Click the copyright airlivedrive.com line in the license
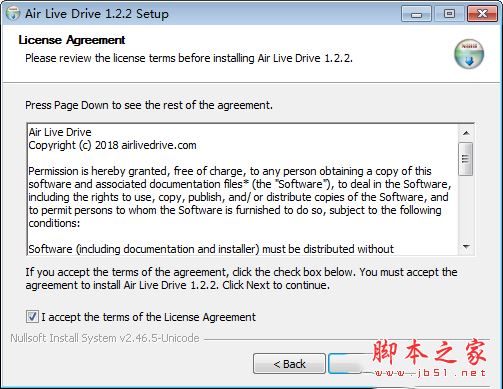The image size is (503, 389). point(112,145)
